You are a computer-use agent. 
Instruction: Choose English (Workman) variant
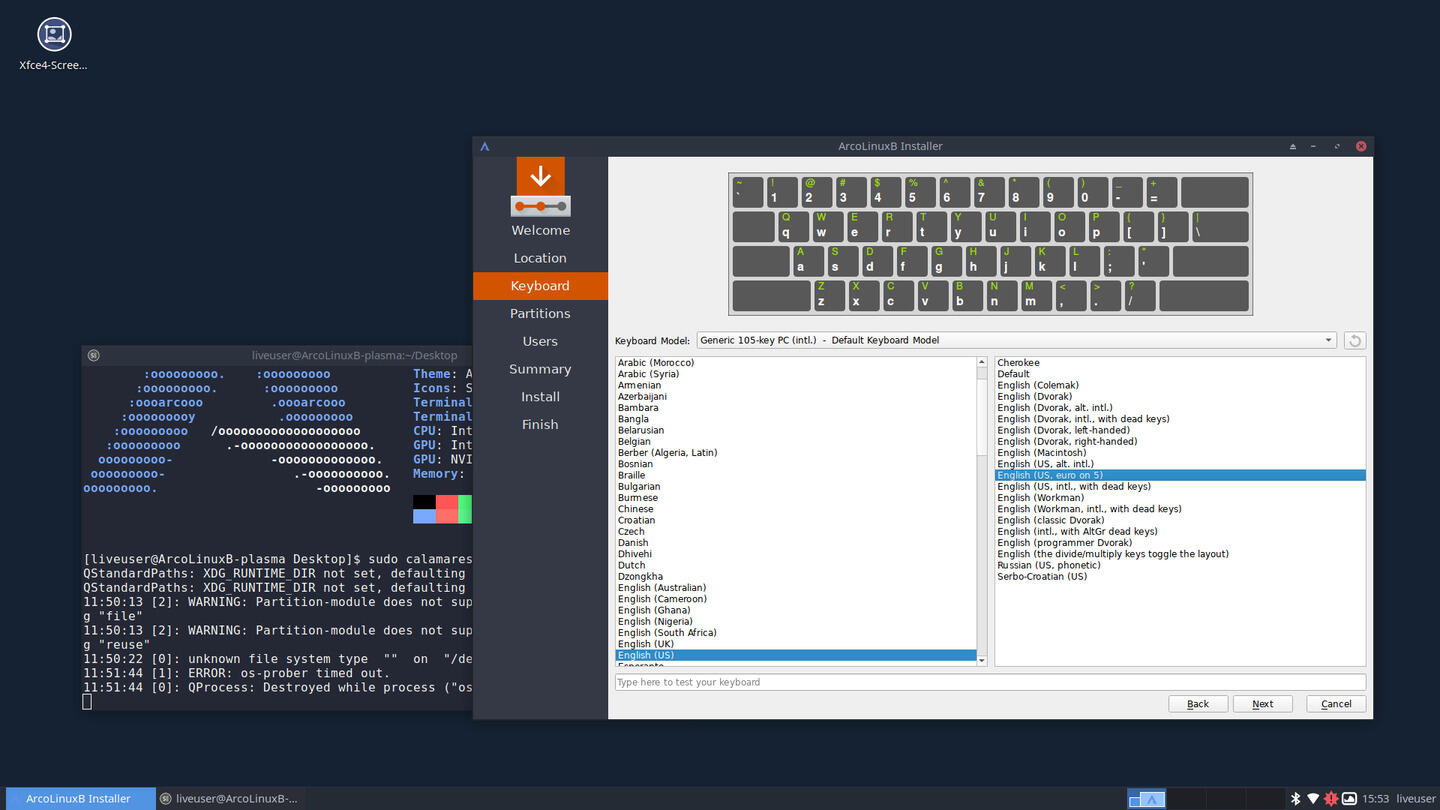1180,498
